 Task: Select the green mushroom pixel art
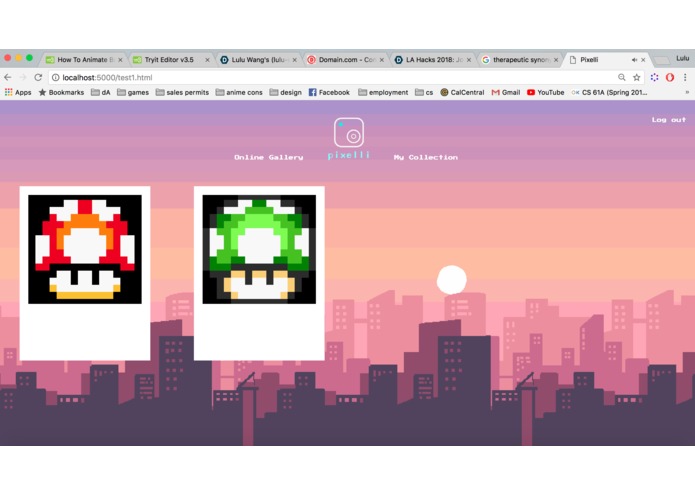point(259,249)
